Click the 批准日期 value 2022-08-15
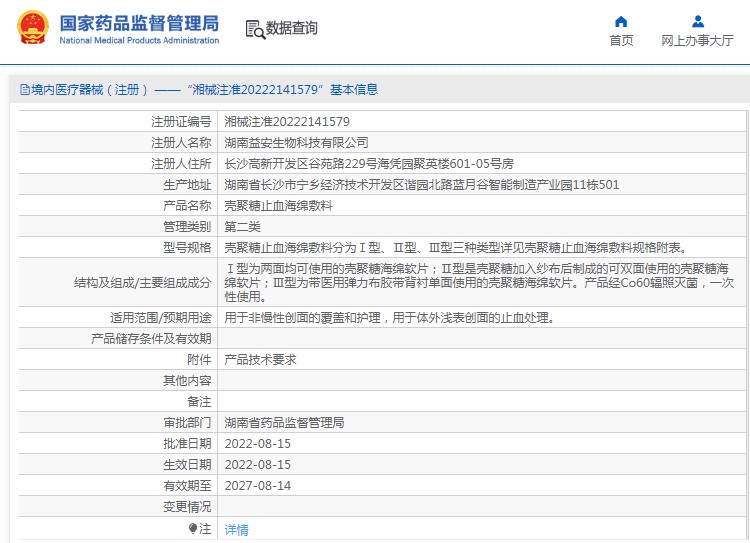This screenshot has width=750, height=543. pyautogui.click(x=257, y=443)
